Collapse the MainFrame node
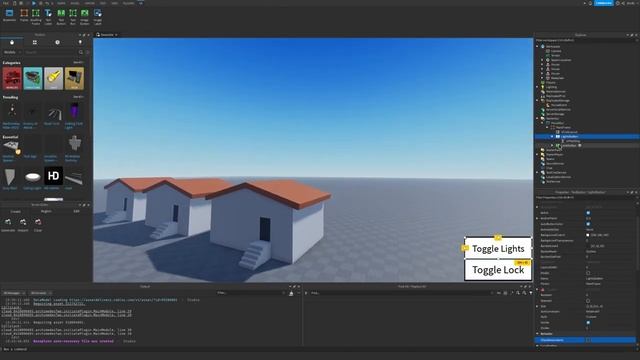This screenshot has width=640, height=360. pyautogui.click(x=547, y=127)
